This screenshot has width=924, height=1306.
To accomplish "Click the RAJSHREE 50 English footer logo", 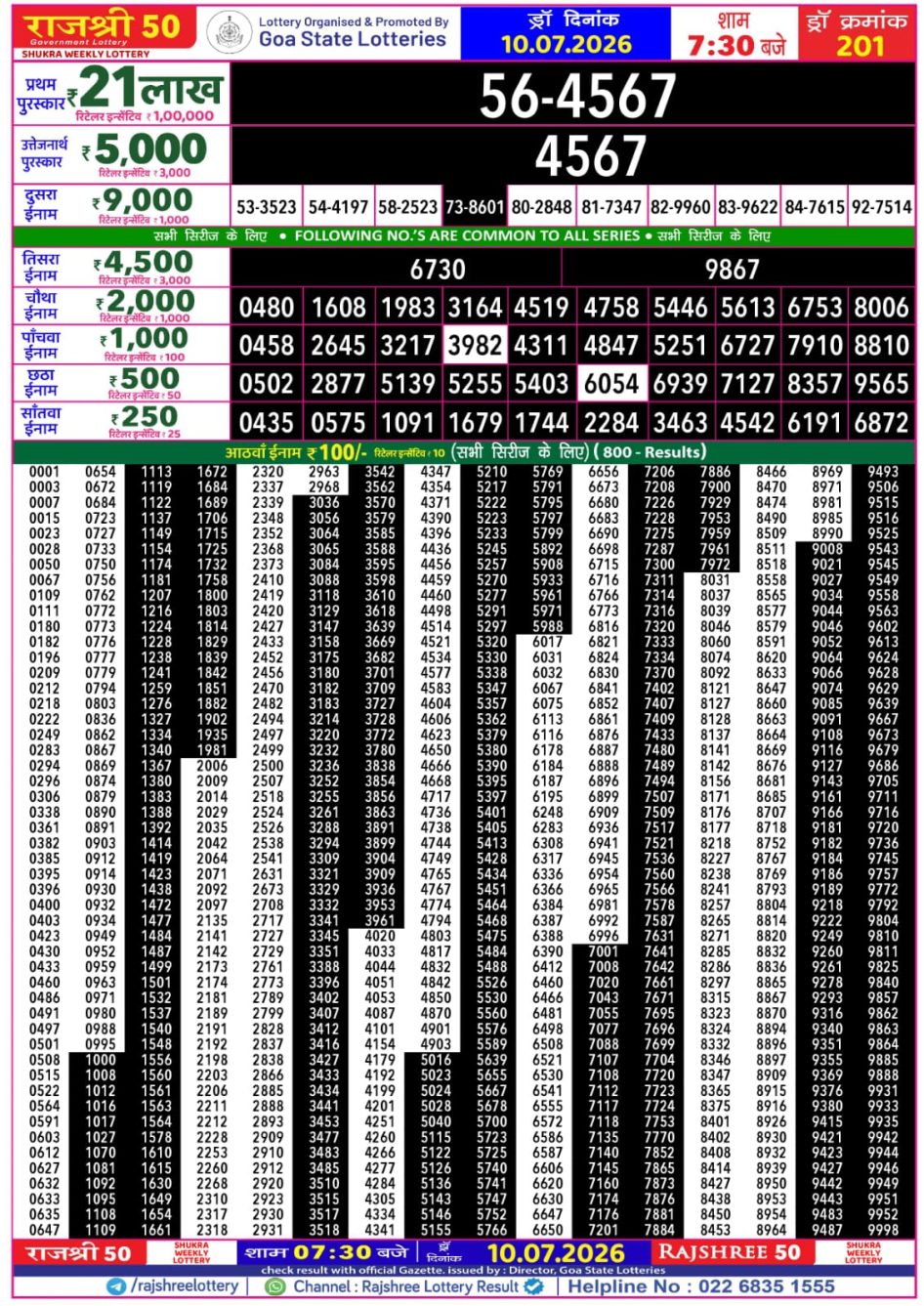I will pyautogui.click(x=730, y=1252).
